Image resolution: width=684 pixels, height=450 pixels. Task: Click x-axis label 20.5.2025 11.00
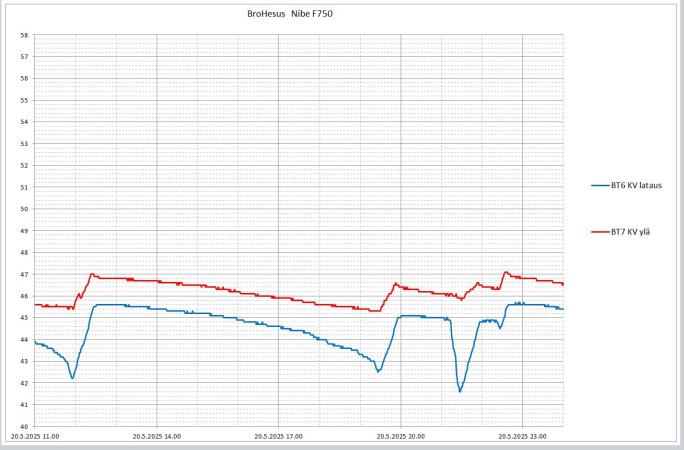35,436
